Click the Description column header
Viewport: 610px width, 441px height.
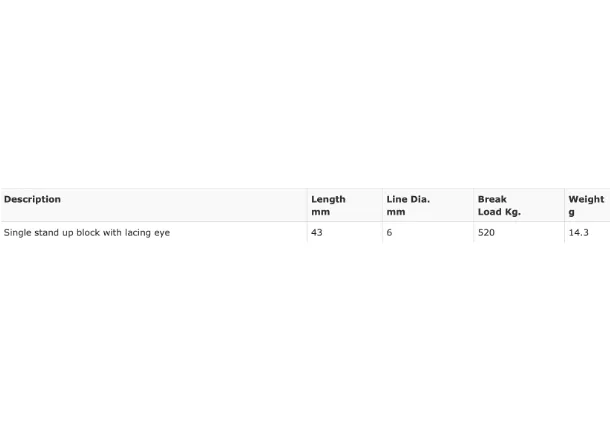(x=32, y=199)
